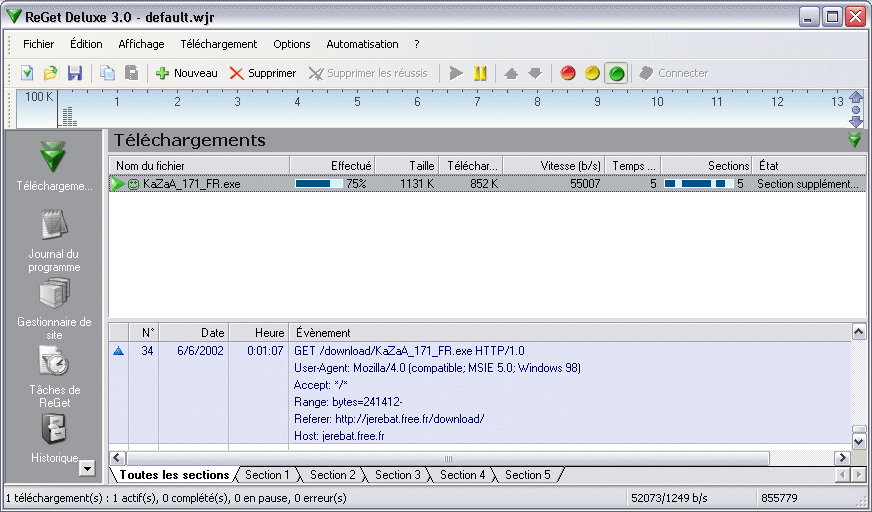Switch to the Section 4 tab
Viewport: 872px width, 512px height.
463,475
